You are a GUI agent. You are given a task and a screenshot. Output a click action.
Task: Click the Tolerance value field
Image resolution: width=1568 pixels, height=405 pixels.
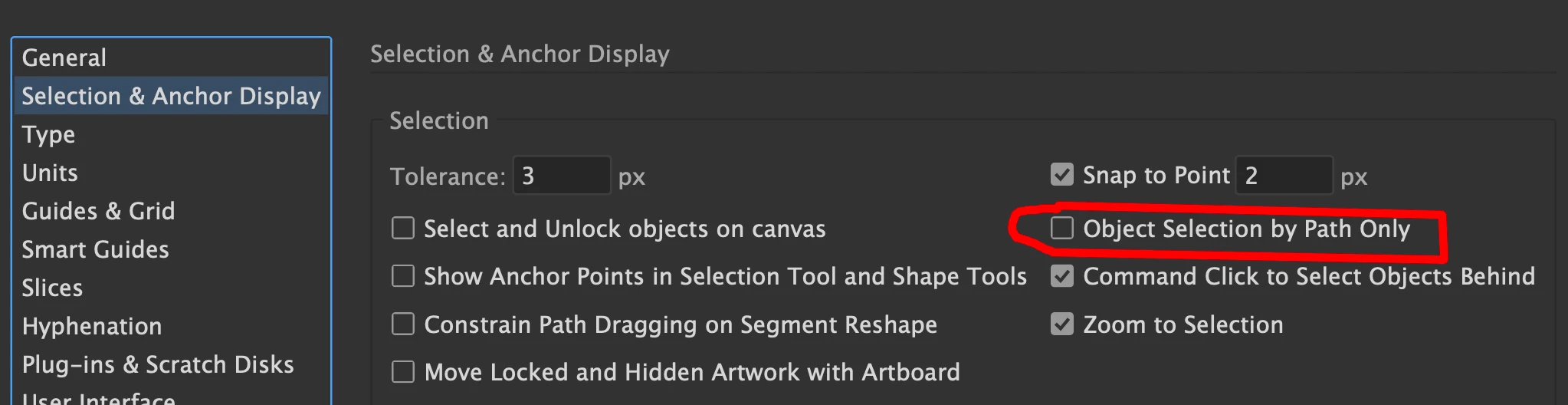561,176
